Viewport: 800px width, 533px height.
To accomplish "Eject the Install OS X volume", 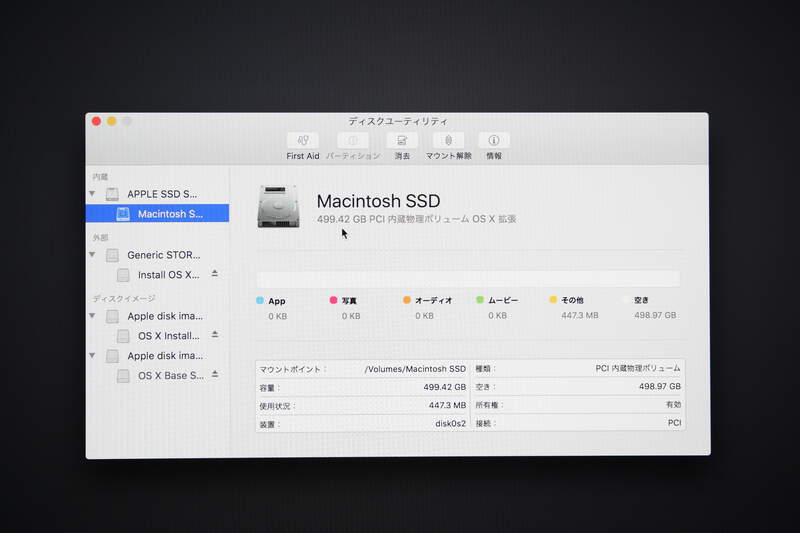I will (214, 274).
